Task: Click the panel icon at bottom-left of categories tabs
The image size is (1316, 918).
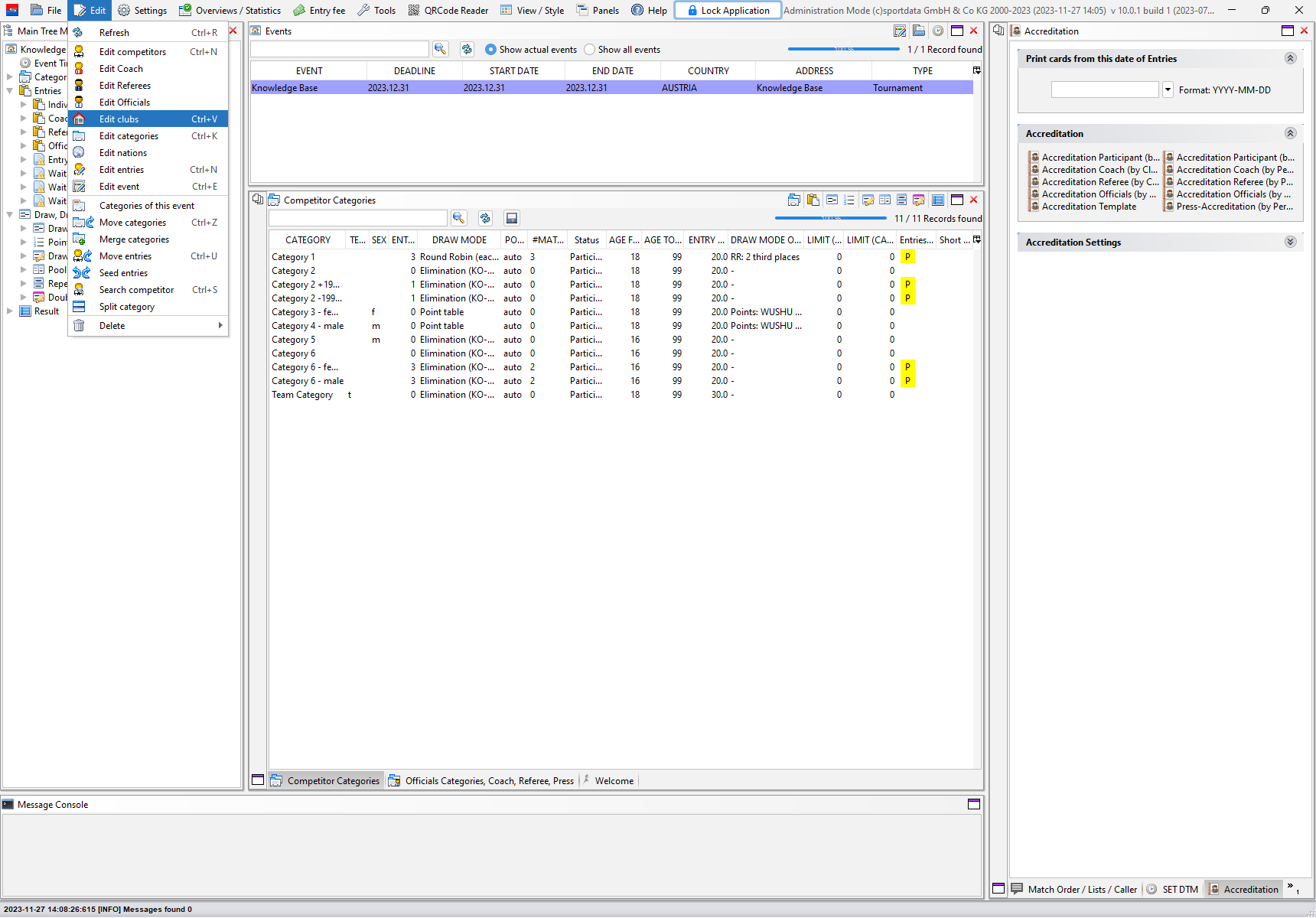Action: [x=258, y=780]
